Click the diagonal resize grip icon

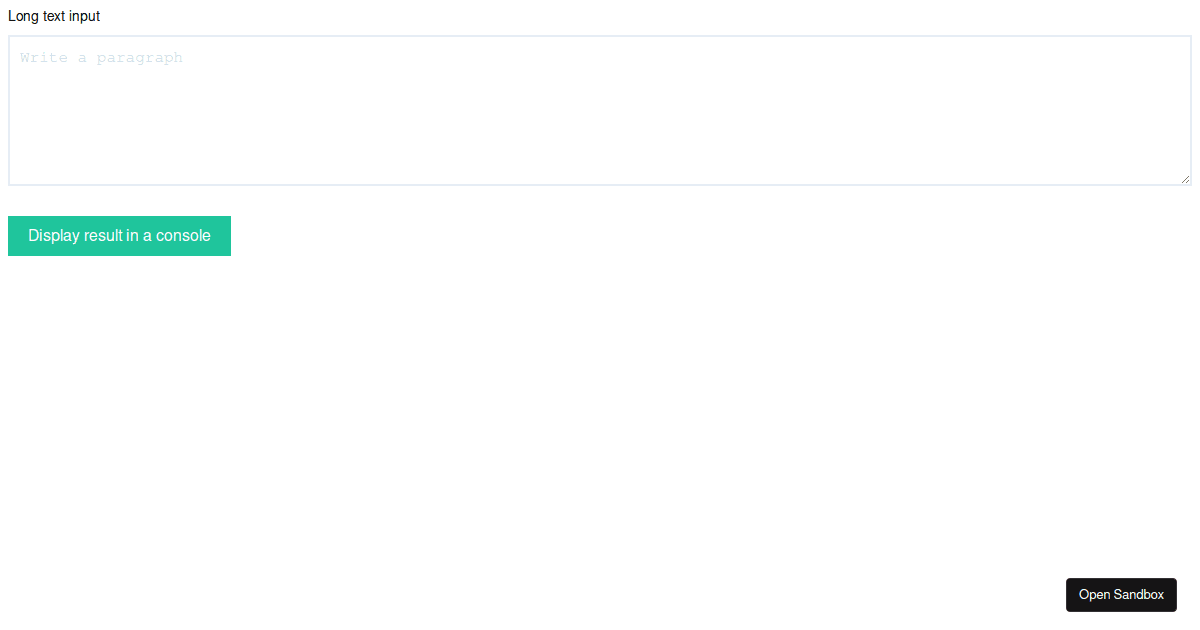click(x=1185, y=179)
